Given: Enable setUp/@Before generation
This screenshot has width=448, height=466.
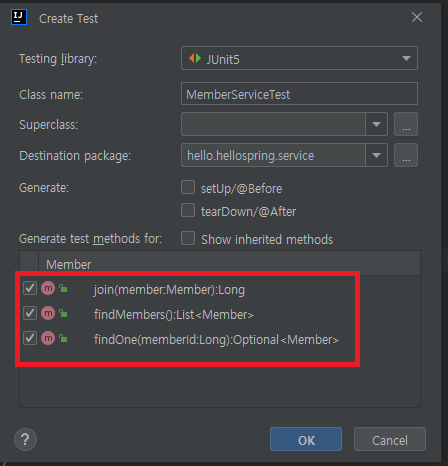Looking at the screenshot, I should pos(188,187).
